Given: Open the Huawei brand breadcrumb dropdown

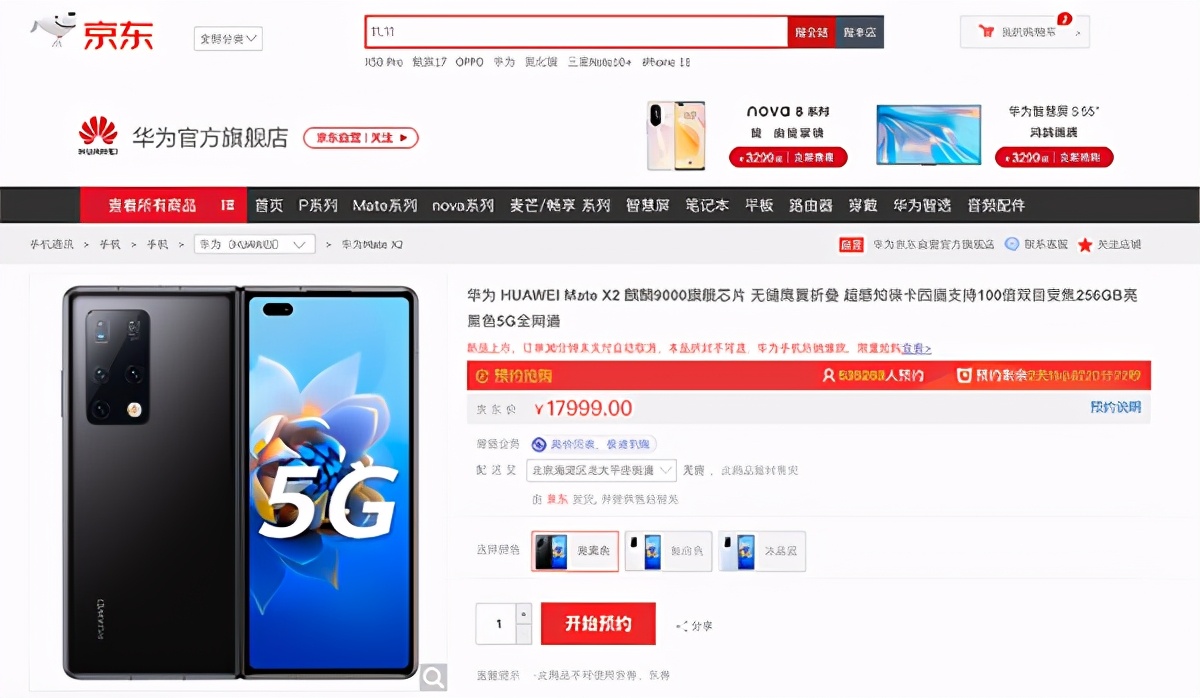Looking at the screenshot, I should click(255, 244).
